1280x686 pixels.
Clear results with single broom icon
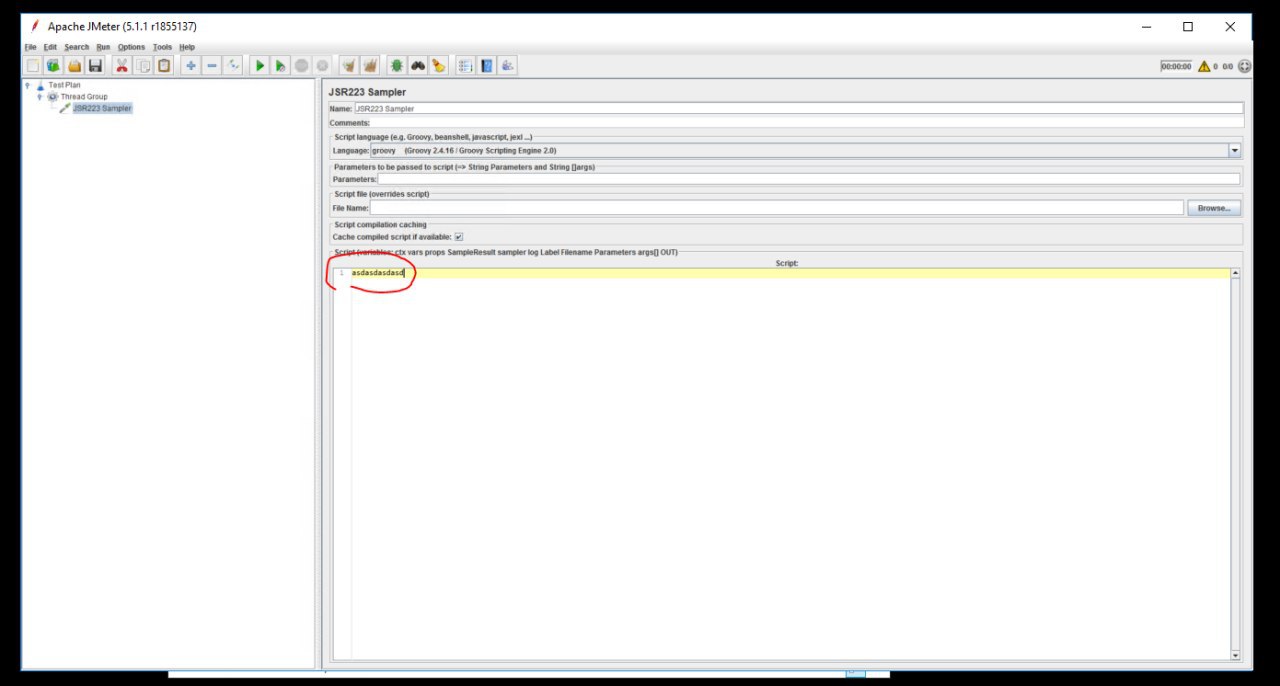click(x=349, y=66)
